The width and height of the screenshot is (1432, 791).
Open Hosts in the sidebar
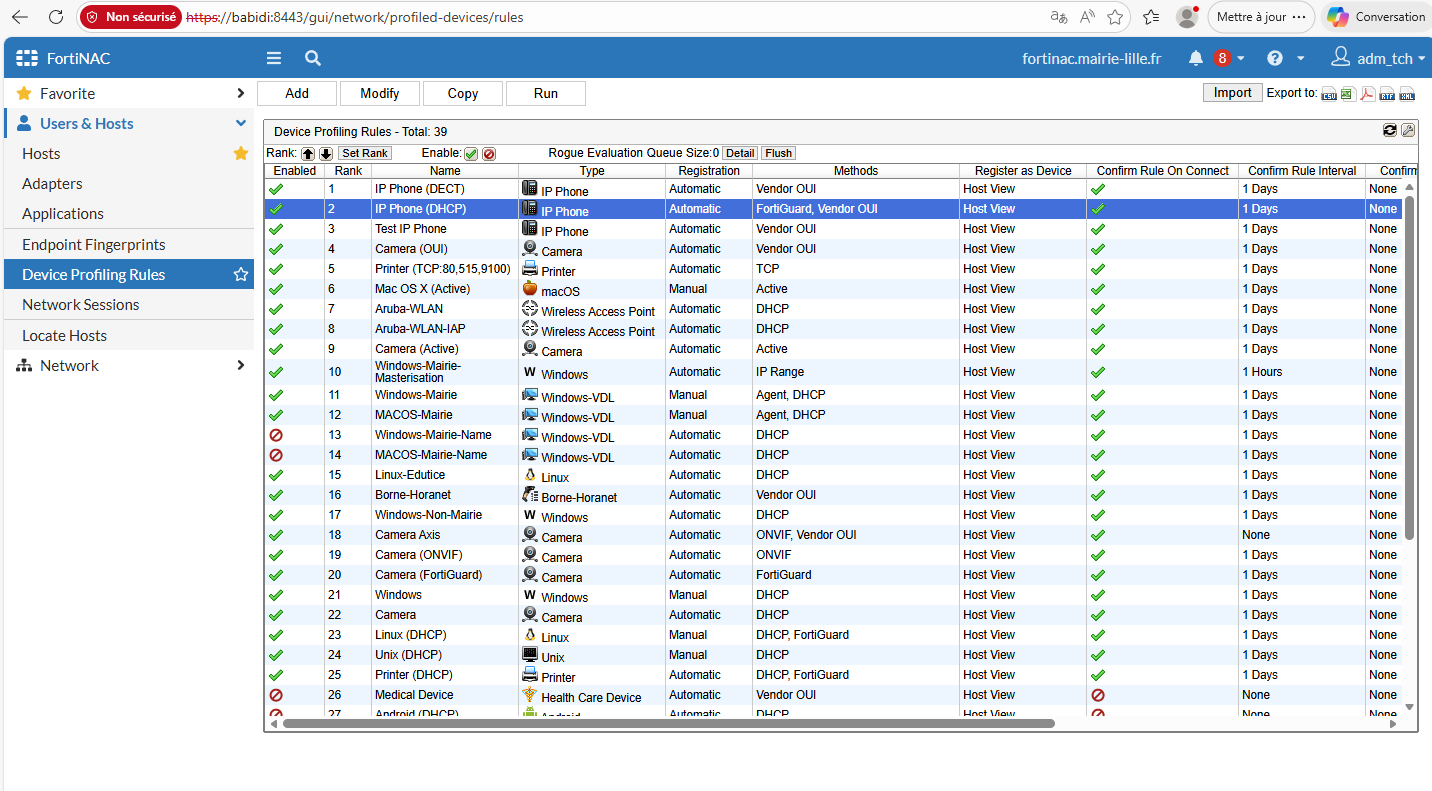[41, 153]
